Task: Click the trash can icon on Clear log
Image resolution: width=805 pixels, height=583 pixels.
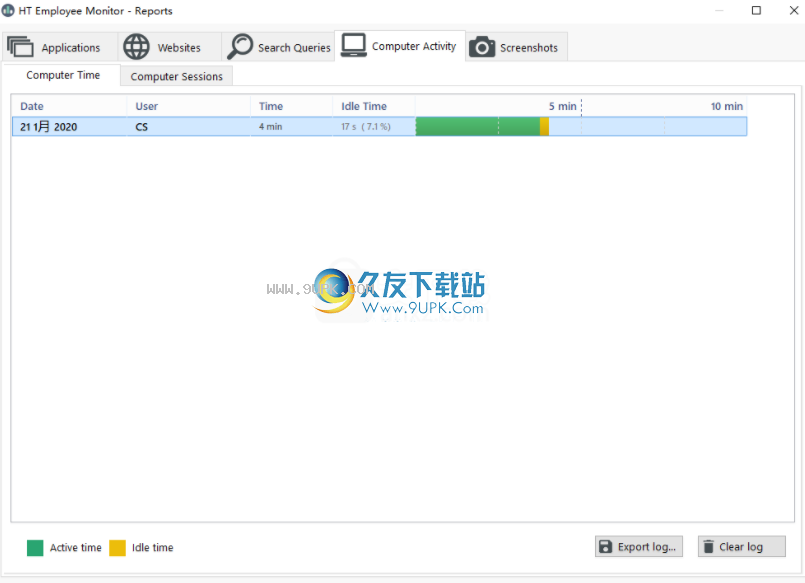Action: (x=708, y=547)
